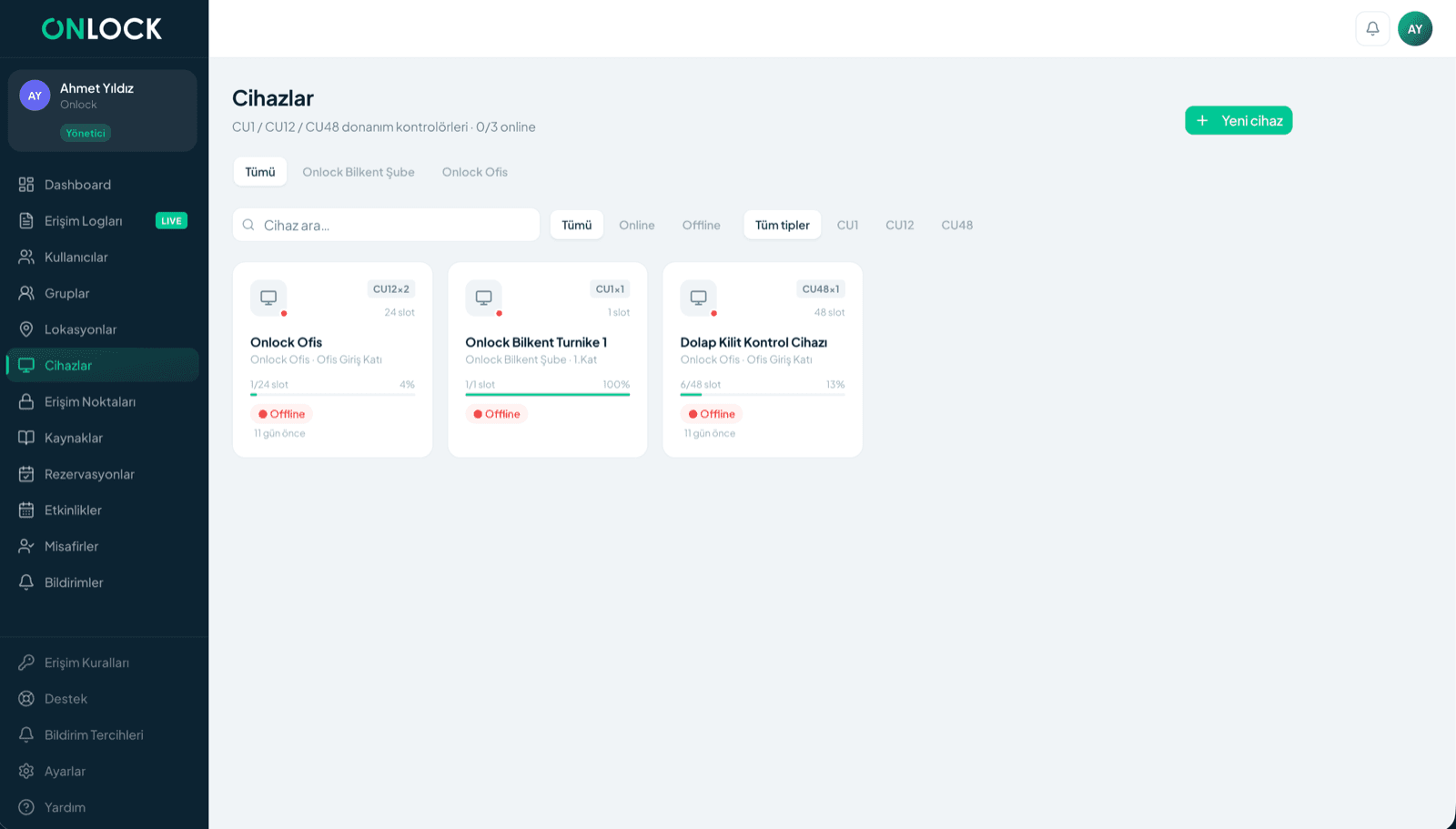Click the CU12×2 tag on the Onlock Ofis card
1456x829 pixels.
[x=391, y=288]
